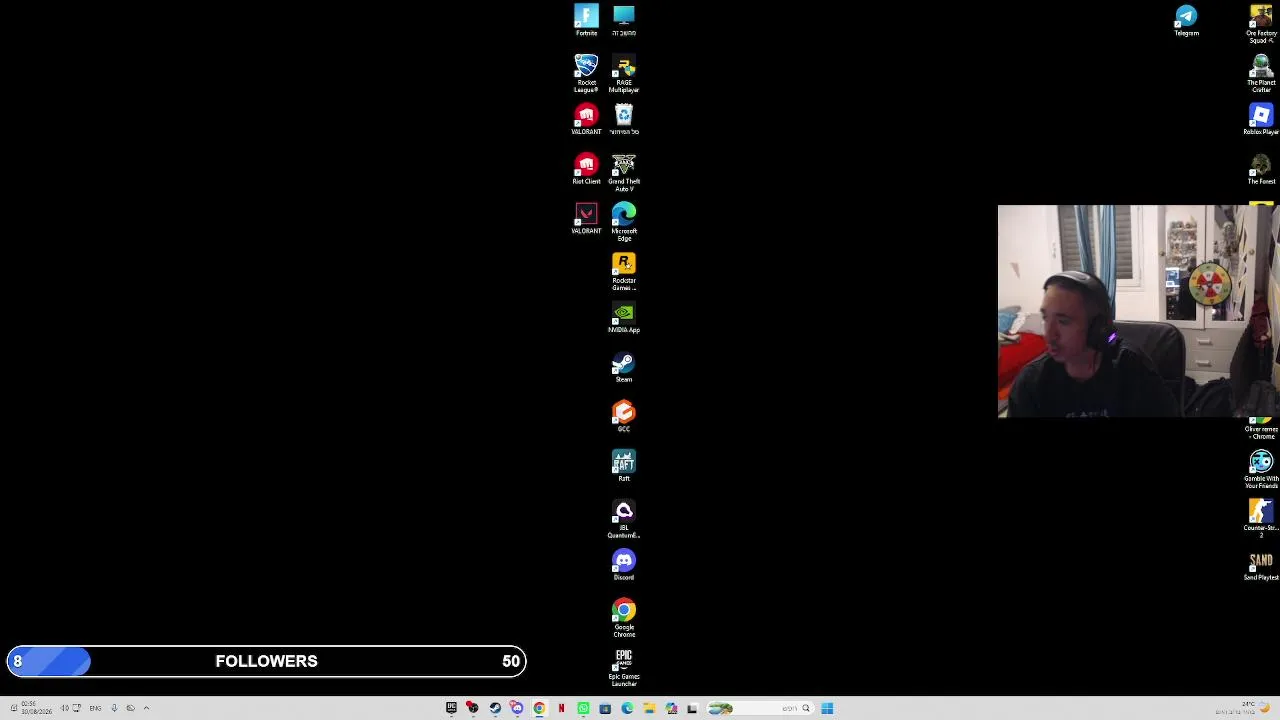Select the VALORANT shortcut with the dark square icon
This screenshot has width=1280, height=720.
[586, 219]
